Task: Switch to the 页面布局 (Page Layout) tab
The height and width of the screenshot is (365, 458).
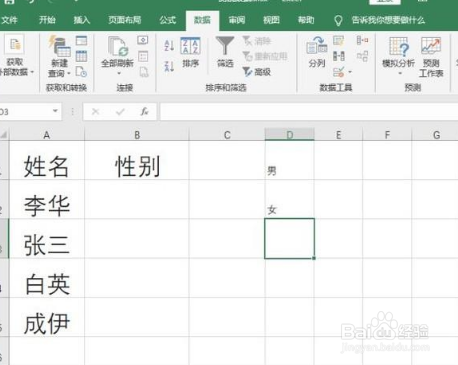Action: (x=124, y=20)
